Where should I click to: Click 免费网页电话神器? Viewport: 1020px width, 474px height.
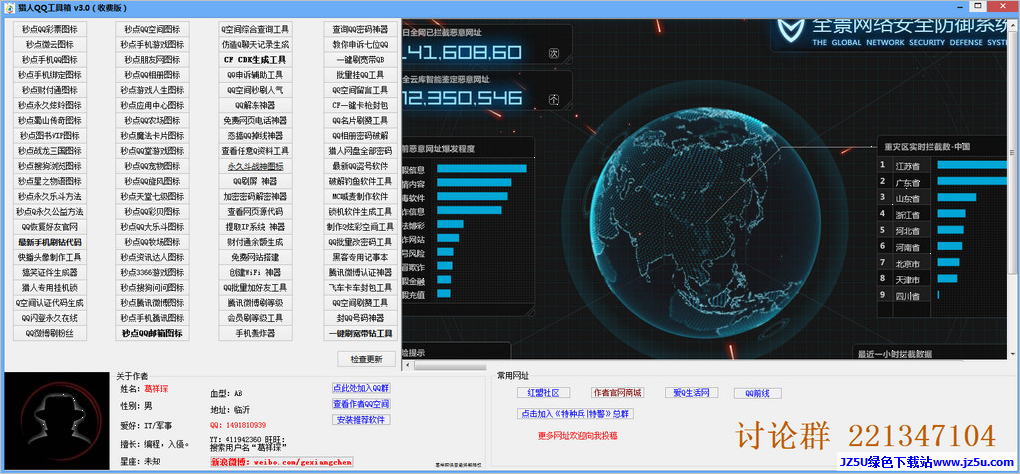pyautogui.click(x=256, y=120)
